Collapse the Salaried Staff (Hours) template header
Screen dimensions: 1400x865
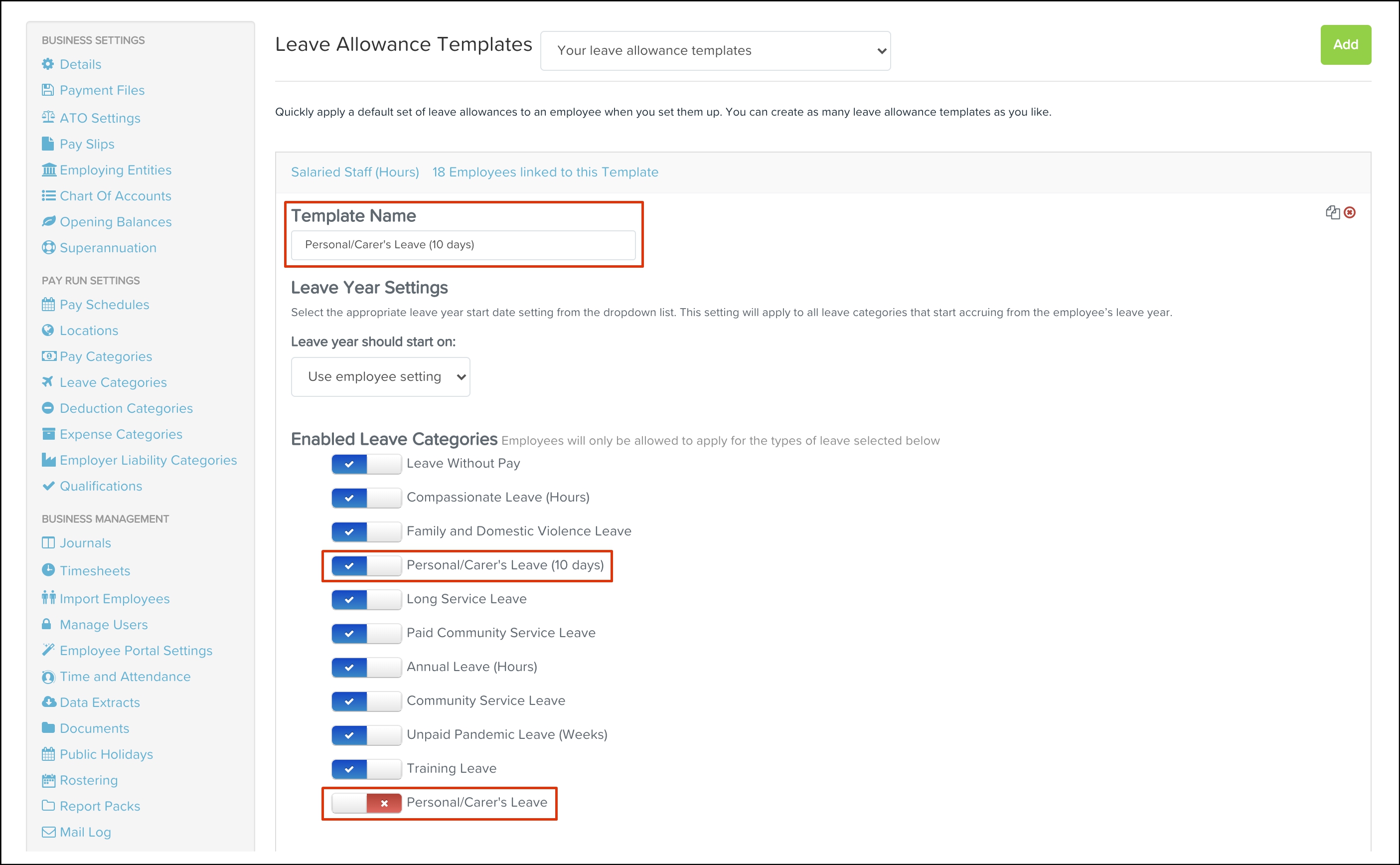coord(354,172)
